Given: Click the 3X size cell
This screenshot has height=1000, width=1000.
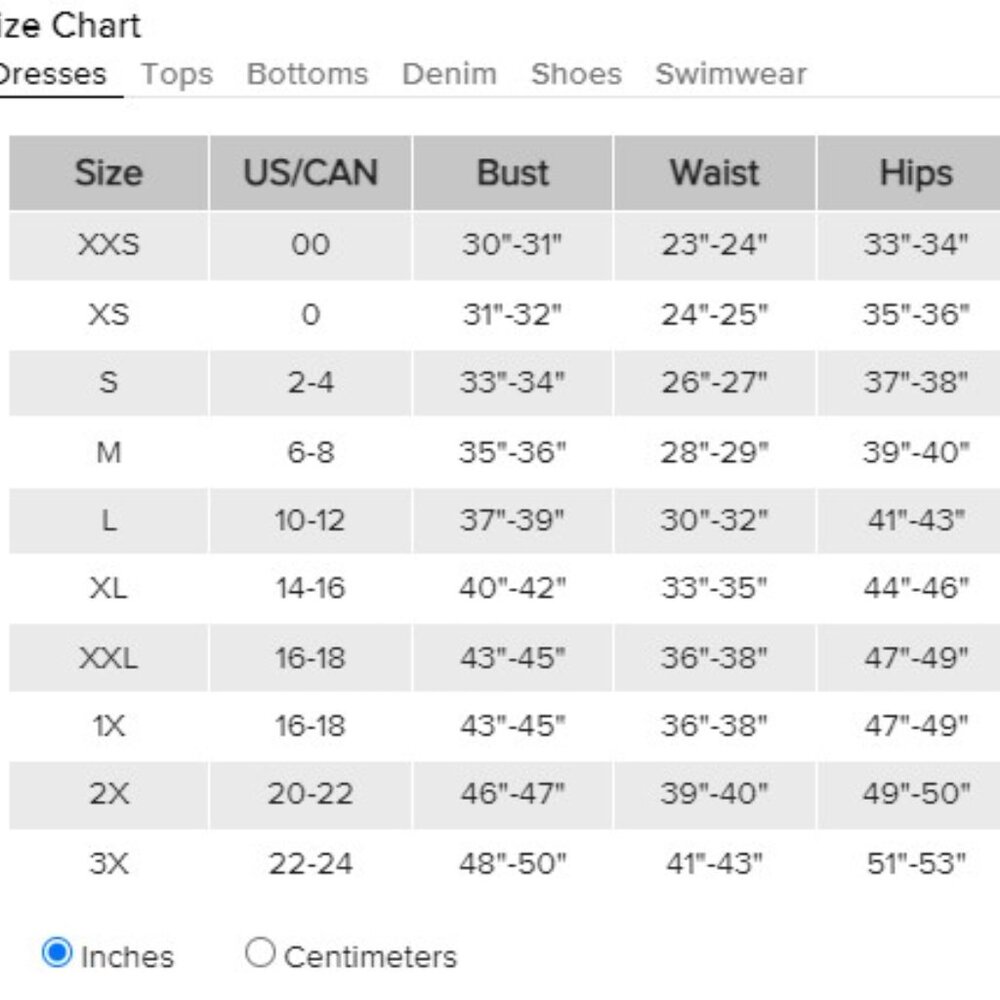Looking at the screenshot, I should pos(108,864).
